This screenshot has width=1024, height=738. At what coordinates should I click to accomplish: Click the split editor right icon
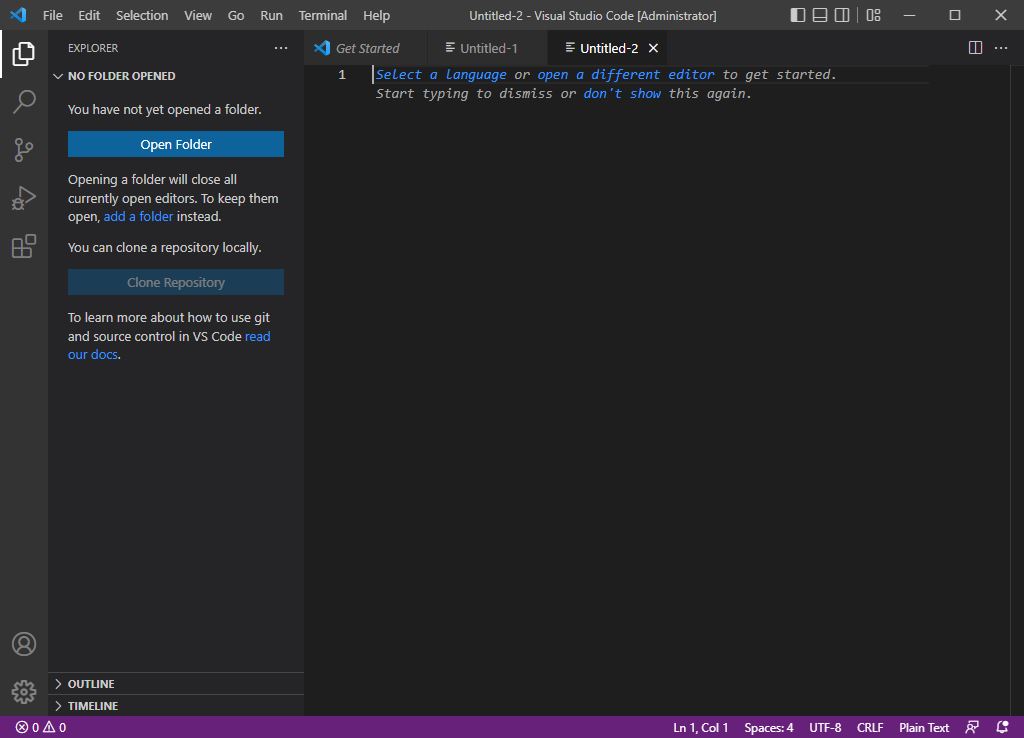(975, 48)
